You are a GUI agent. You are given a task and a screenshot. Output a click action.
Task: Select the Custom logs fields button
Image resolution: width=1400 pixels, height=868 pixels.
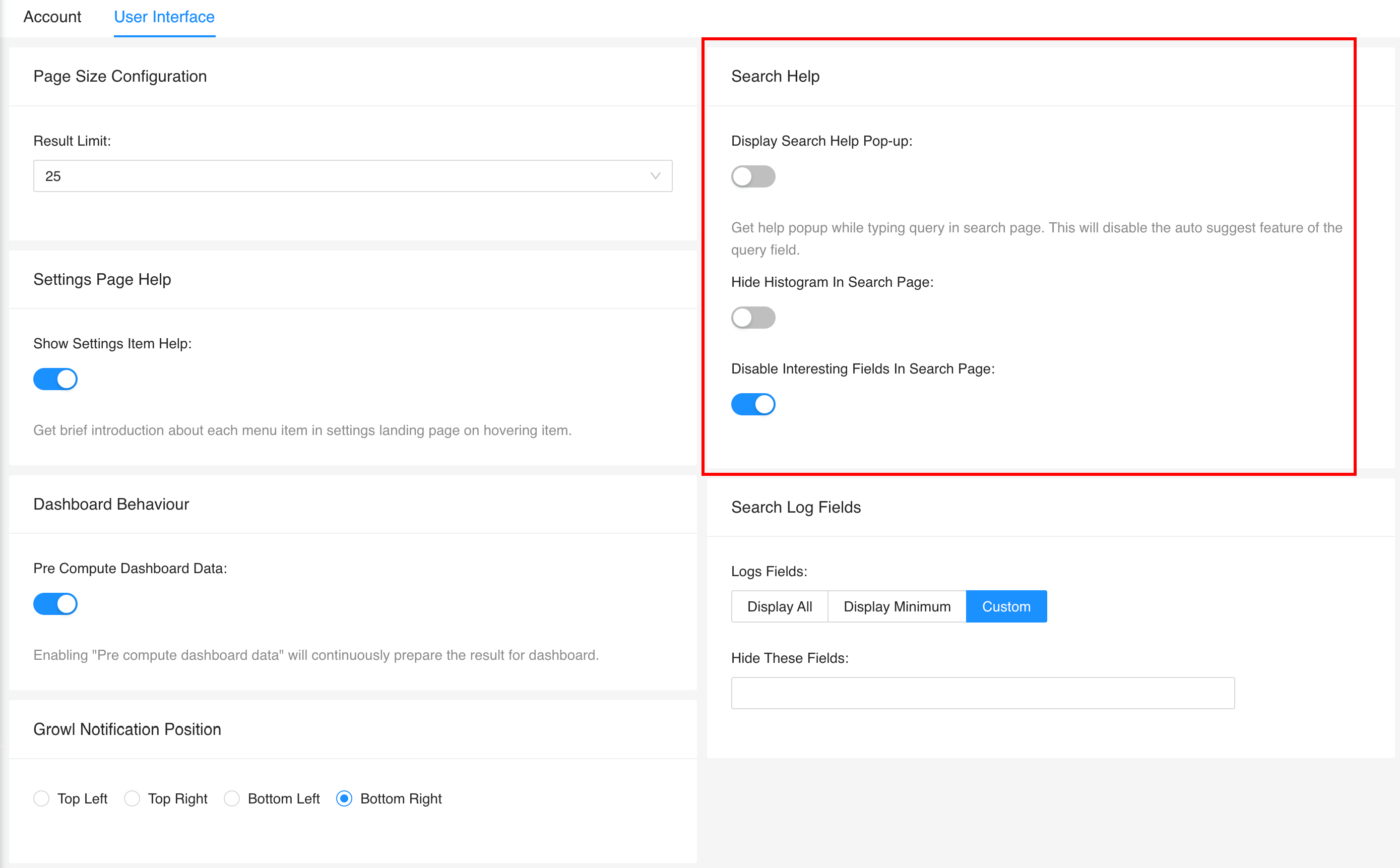pyautogui.click(x=1006, y=607)
